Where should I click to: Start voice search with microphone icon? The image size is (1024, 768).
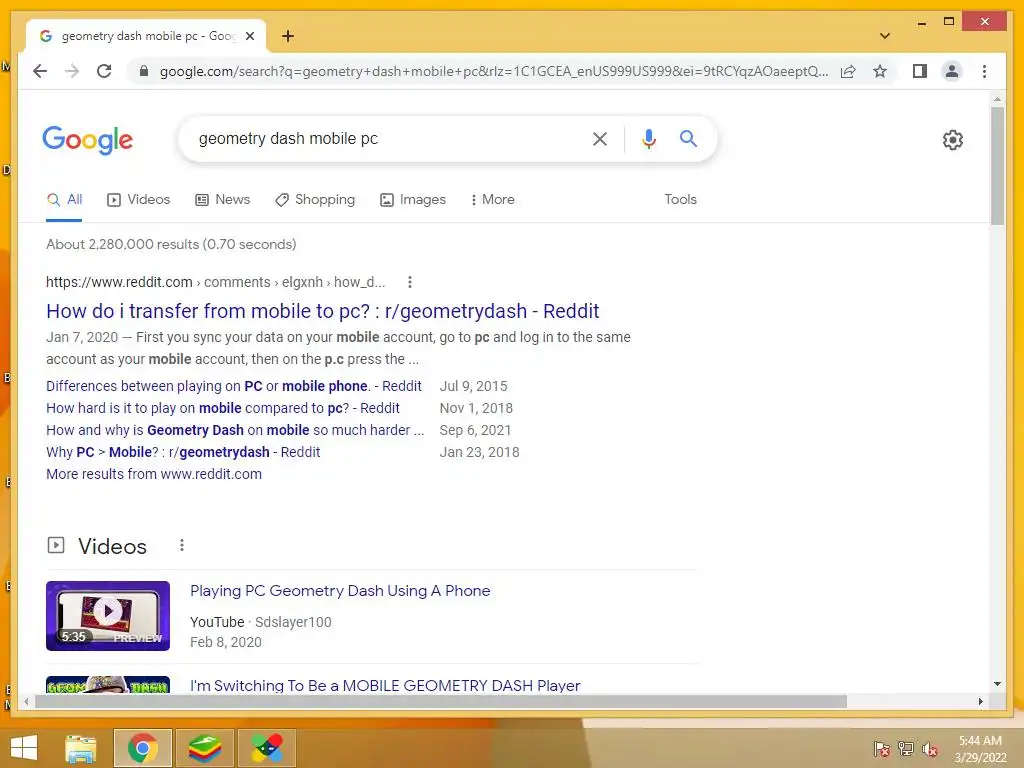[648, 138]
